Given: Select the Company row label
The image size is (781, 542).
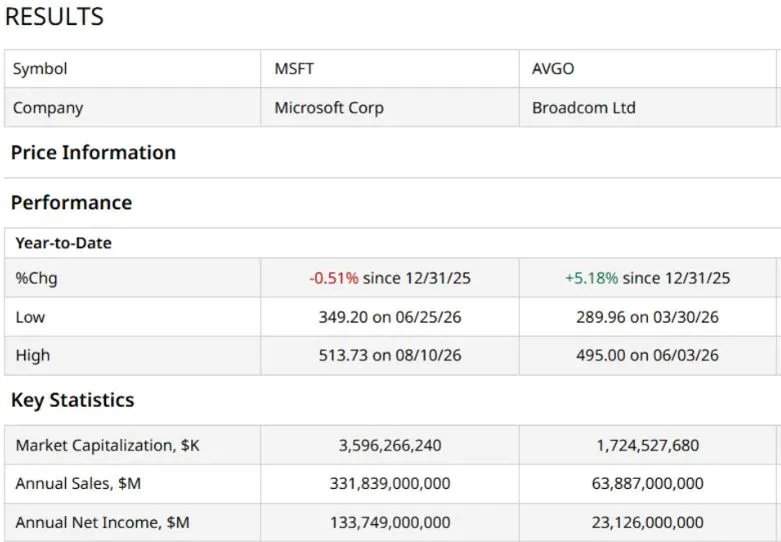Looking at the screenshot, I should coord(48,108).
